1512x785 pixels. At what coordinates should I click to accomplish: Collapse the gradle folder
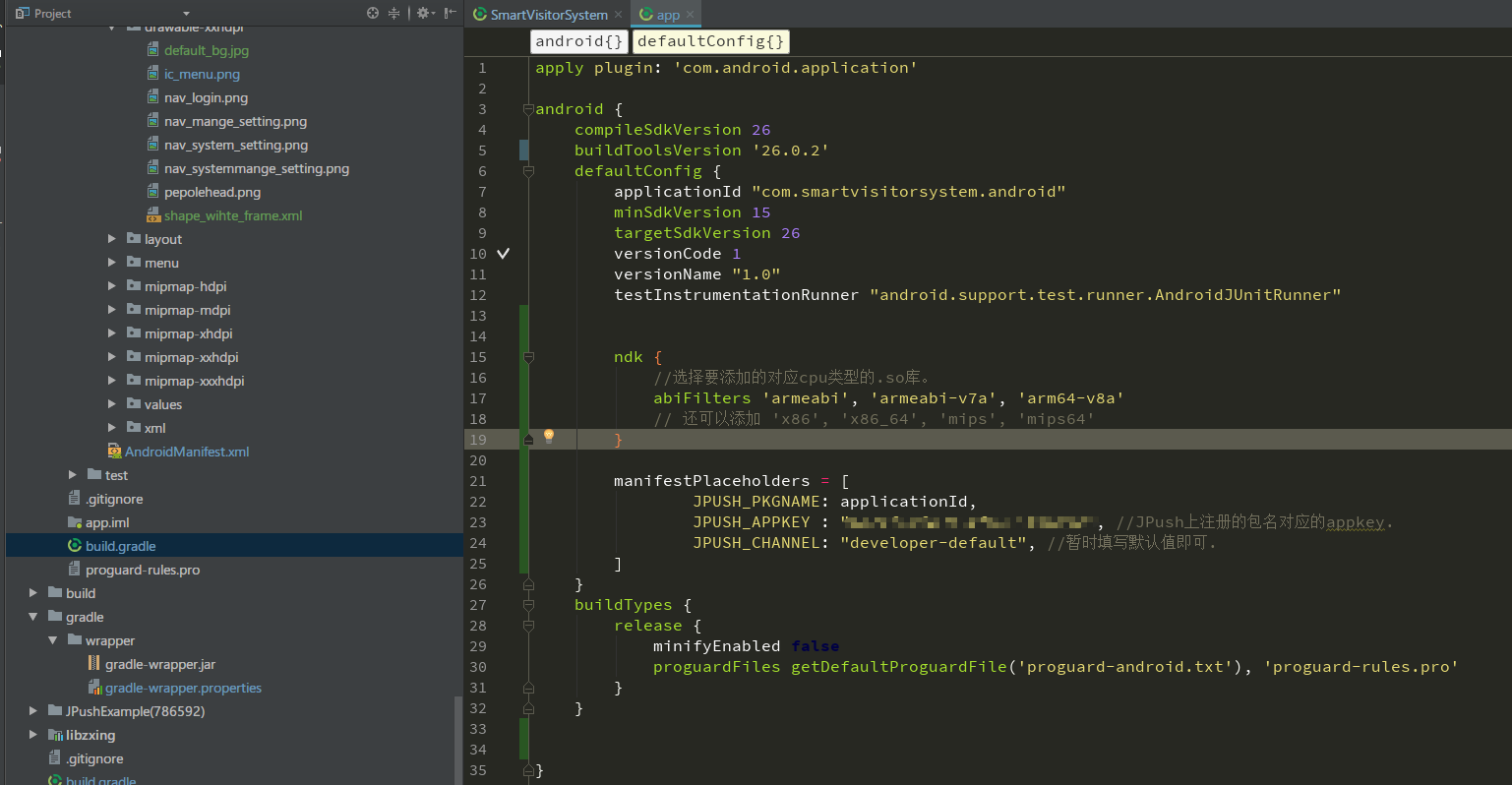tap(32, 617)
